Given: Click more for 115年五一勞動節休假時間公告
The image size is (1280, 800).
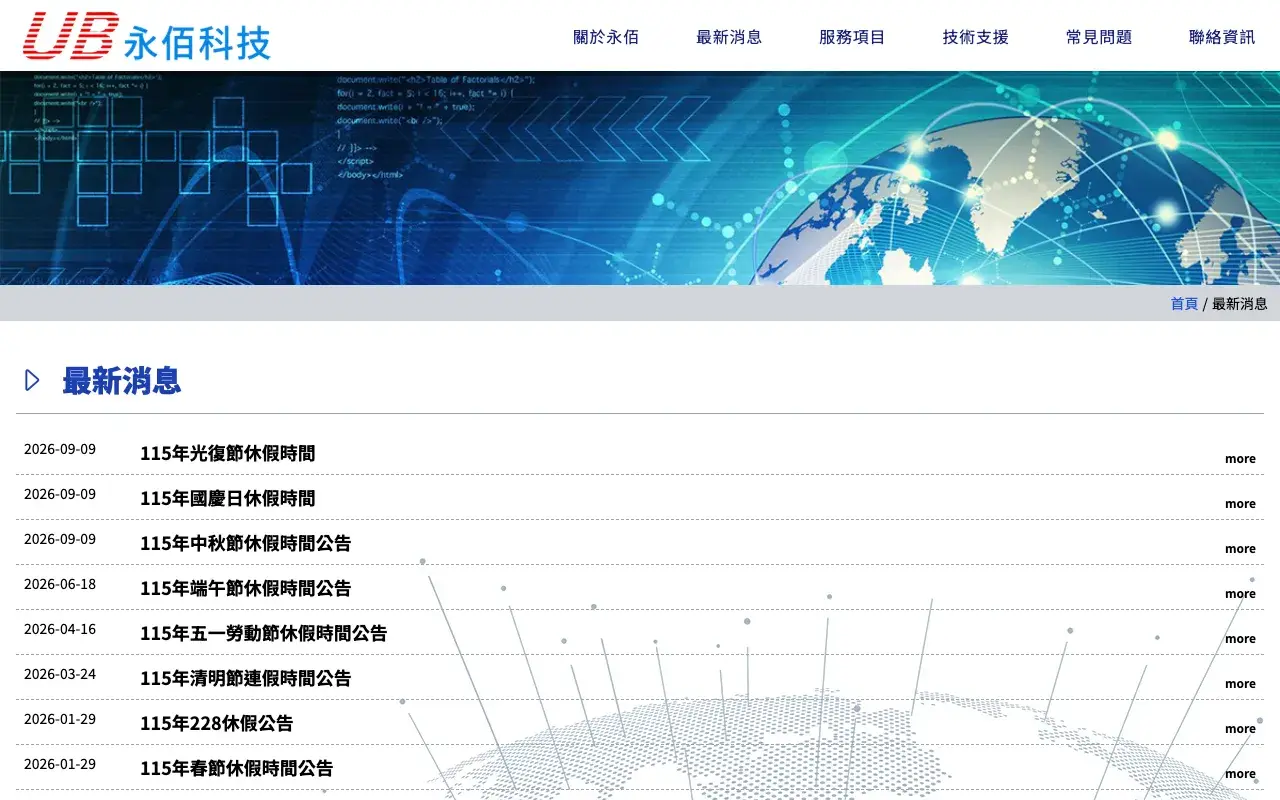Looking at the screenshot, I should click(x=1240, y=639).
